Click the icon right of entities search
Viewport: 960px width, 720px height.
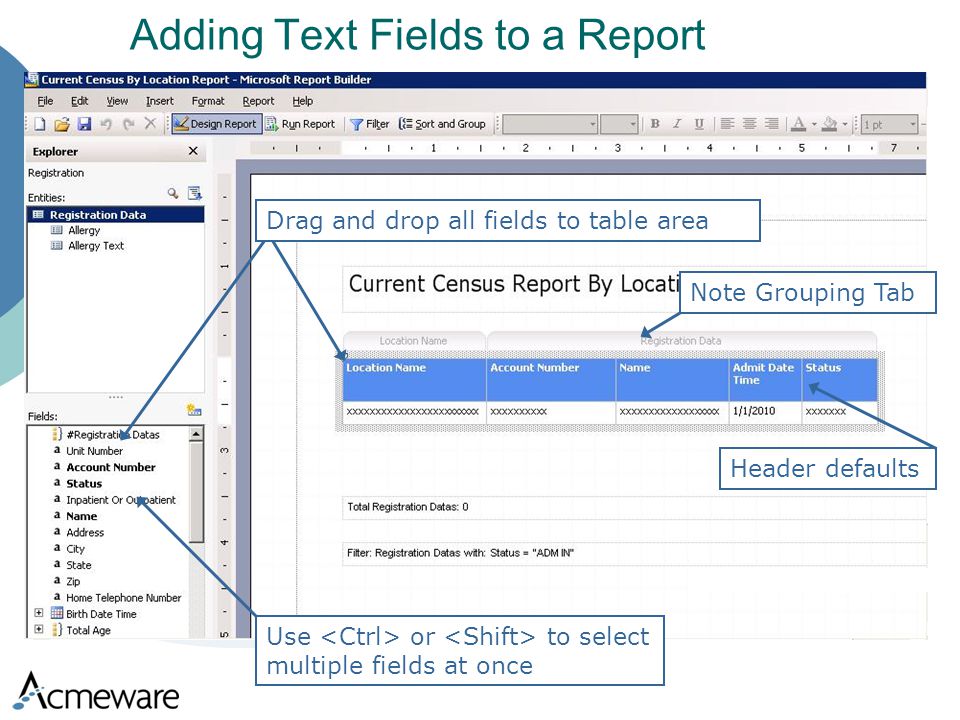point(195,193)
